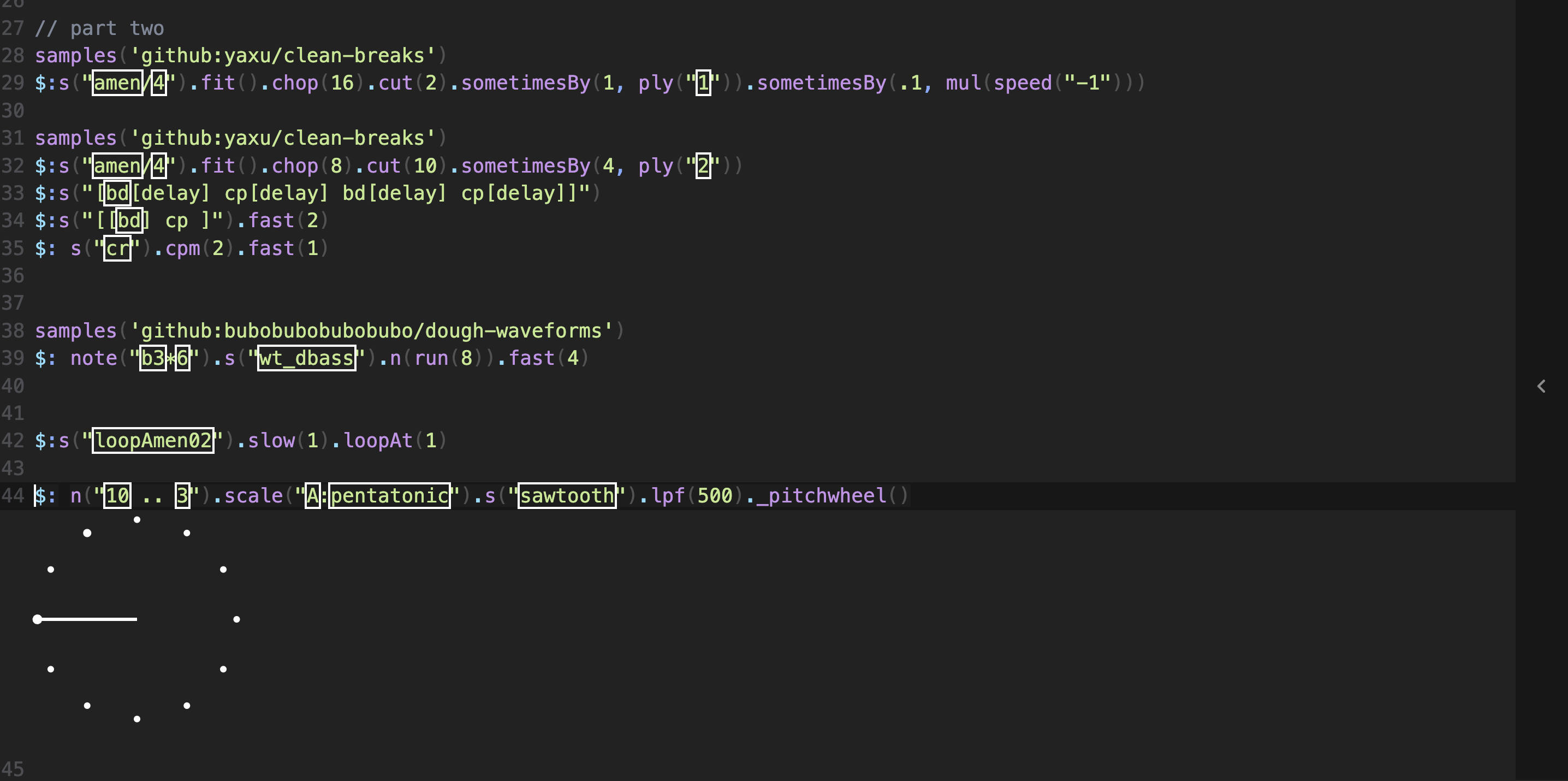Click the bottommost dot of the pitchwheel circle
Screen dimensions: 1568x781
(137, 719)
